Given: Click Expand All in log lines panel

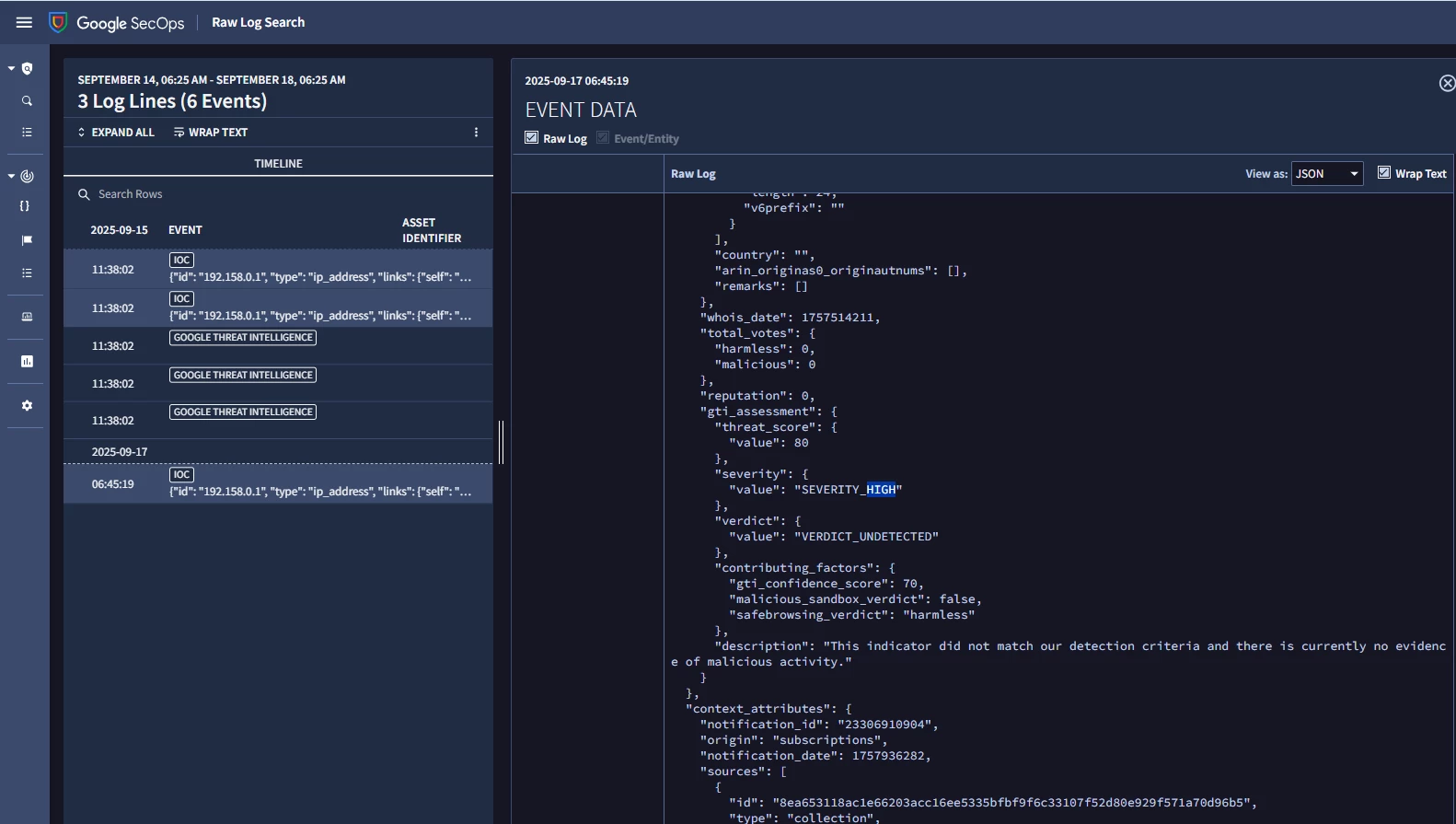Looking at the screenshot, I should click(116, 133).
